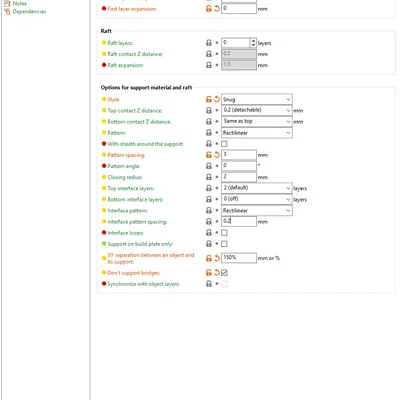Click the lock icon for Interface pattern spacing
Image resolution: width=400 pixels, height=400 pixels.
(209, 221)
